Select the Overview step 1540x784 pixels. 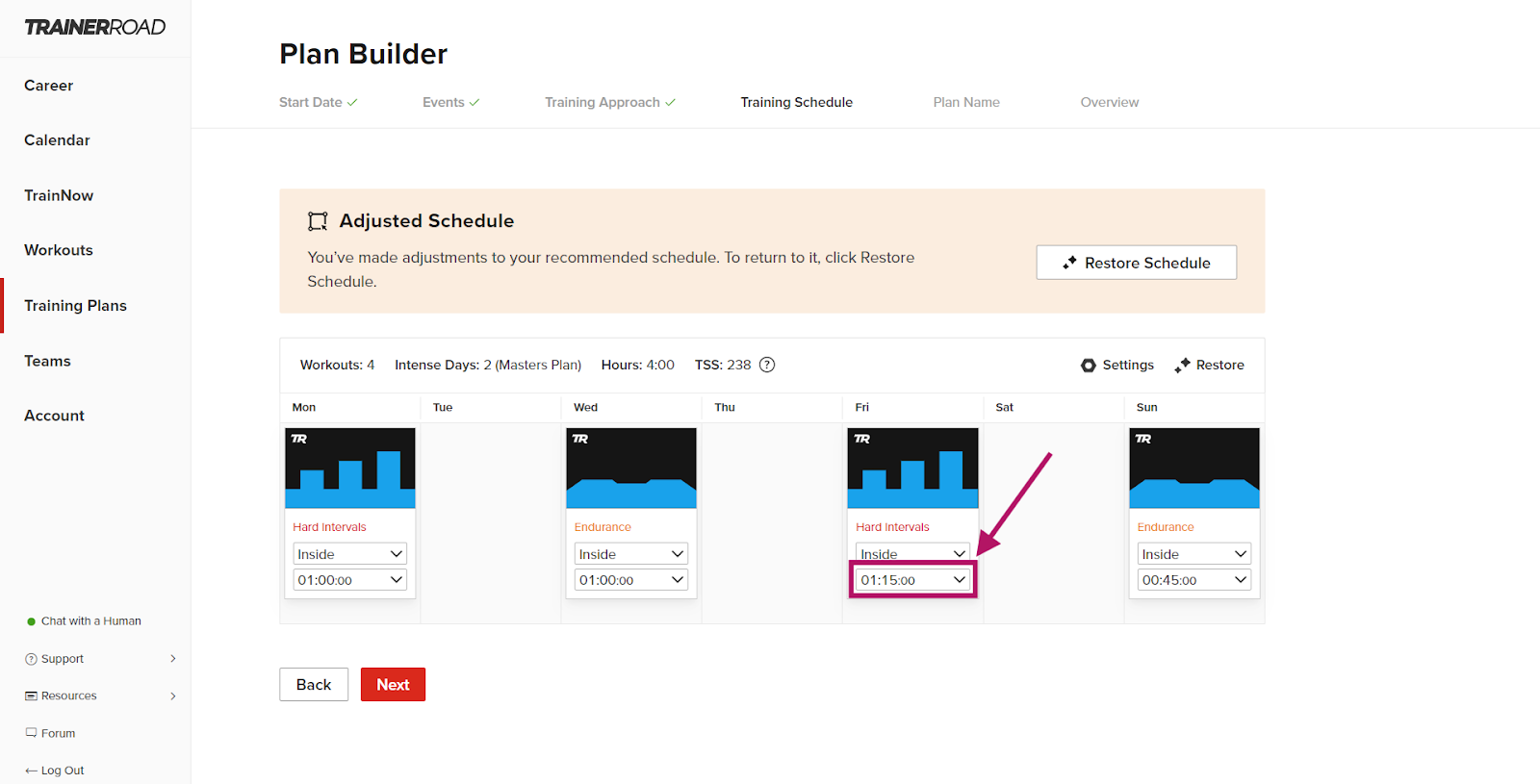pyautogui.click(x=1110, y=102)
